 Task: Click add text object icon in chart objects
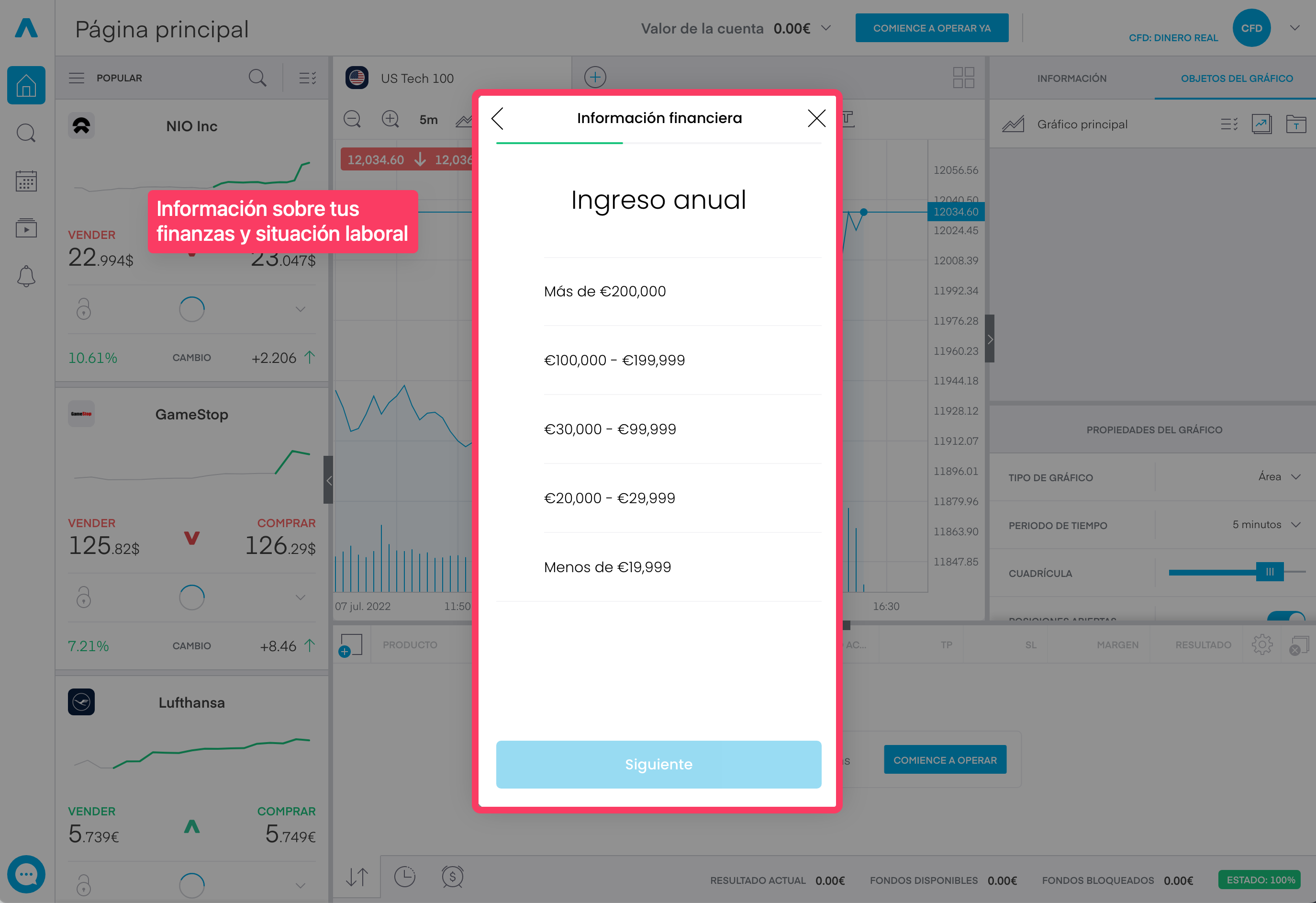coord(1295,124)
